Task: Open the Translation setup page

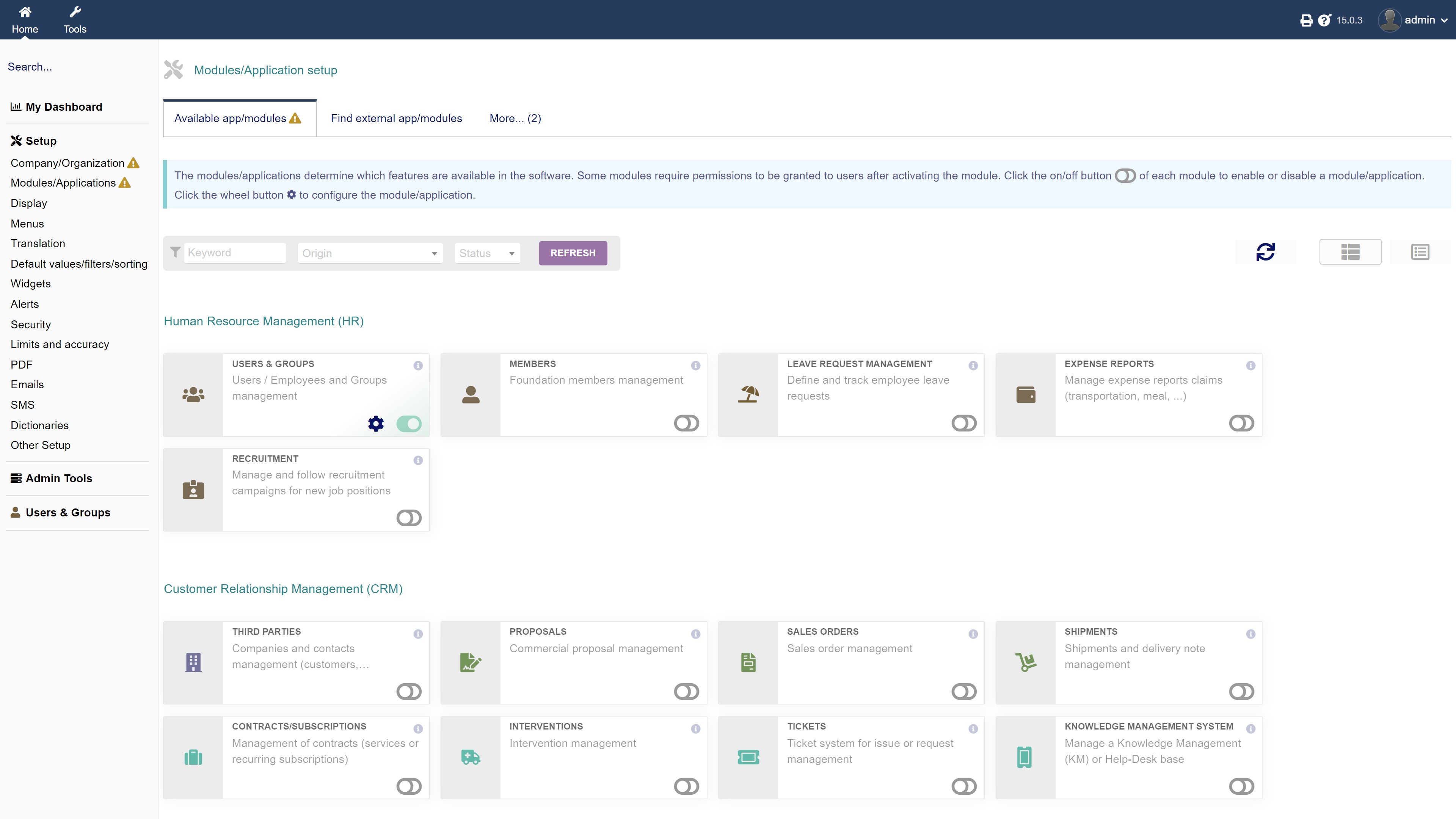Action: click(x=38, y=243)
